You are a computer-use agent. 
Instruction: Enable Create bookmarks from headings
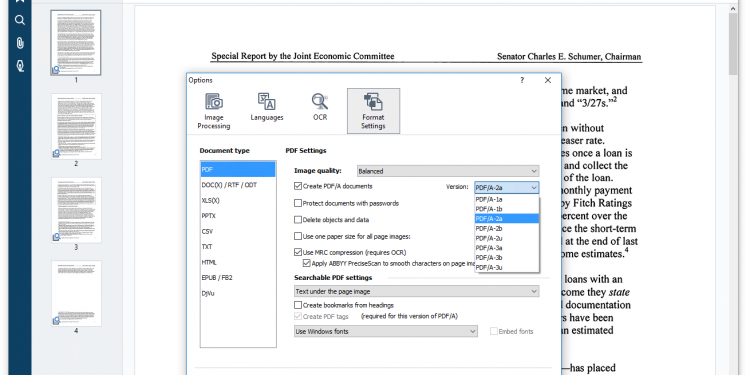coord(298,305)
